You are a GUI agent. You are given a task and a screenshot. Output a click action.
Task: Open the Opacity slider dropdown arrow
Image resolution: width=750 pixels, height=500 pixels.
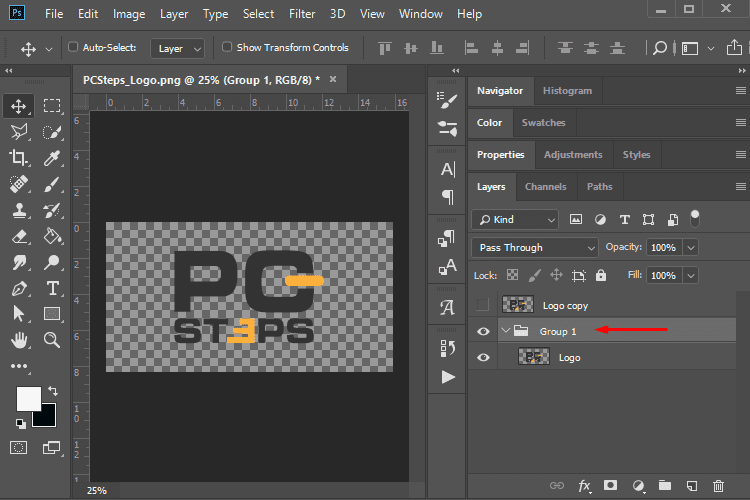[x=691, y=247]
